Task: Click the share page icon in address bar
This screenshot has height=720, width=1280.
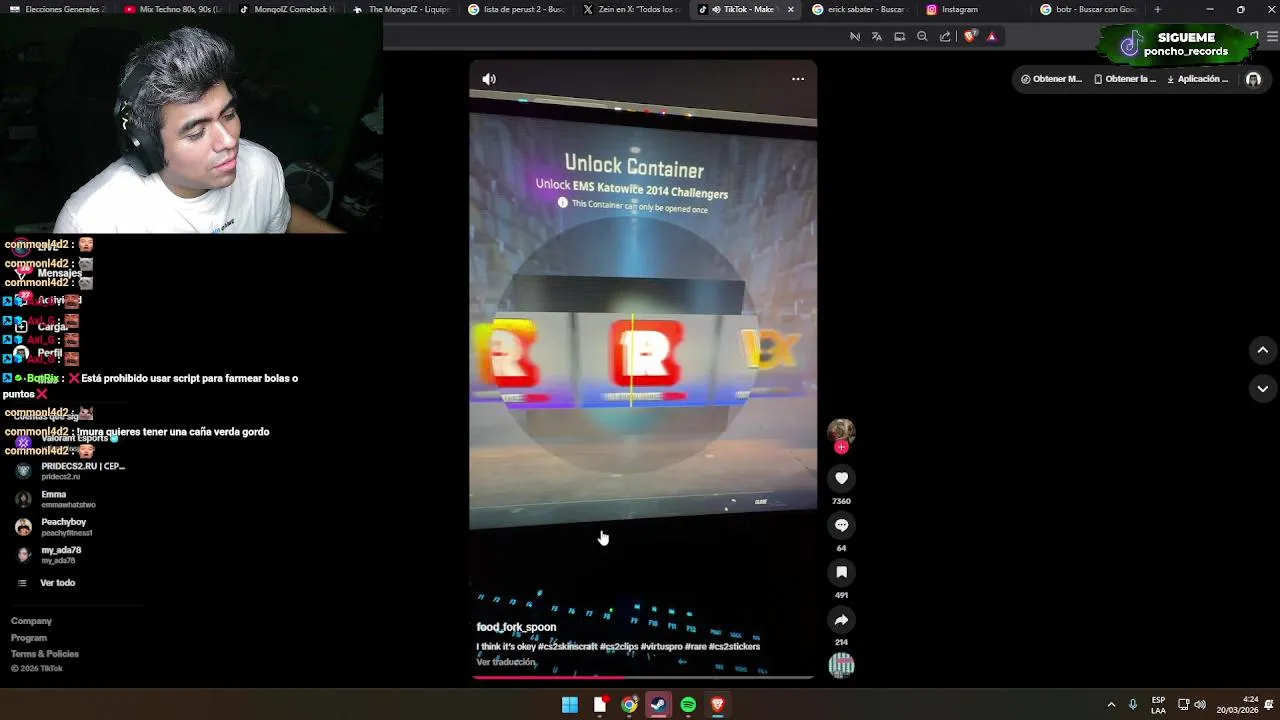Action: click(x=945, y=36)
